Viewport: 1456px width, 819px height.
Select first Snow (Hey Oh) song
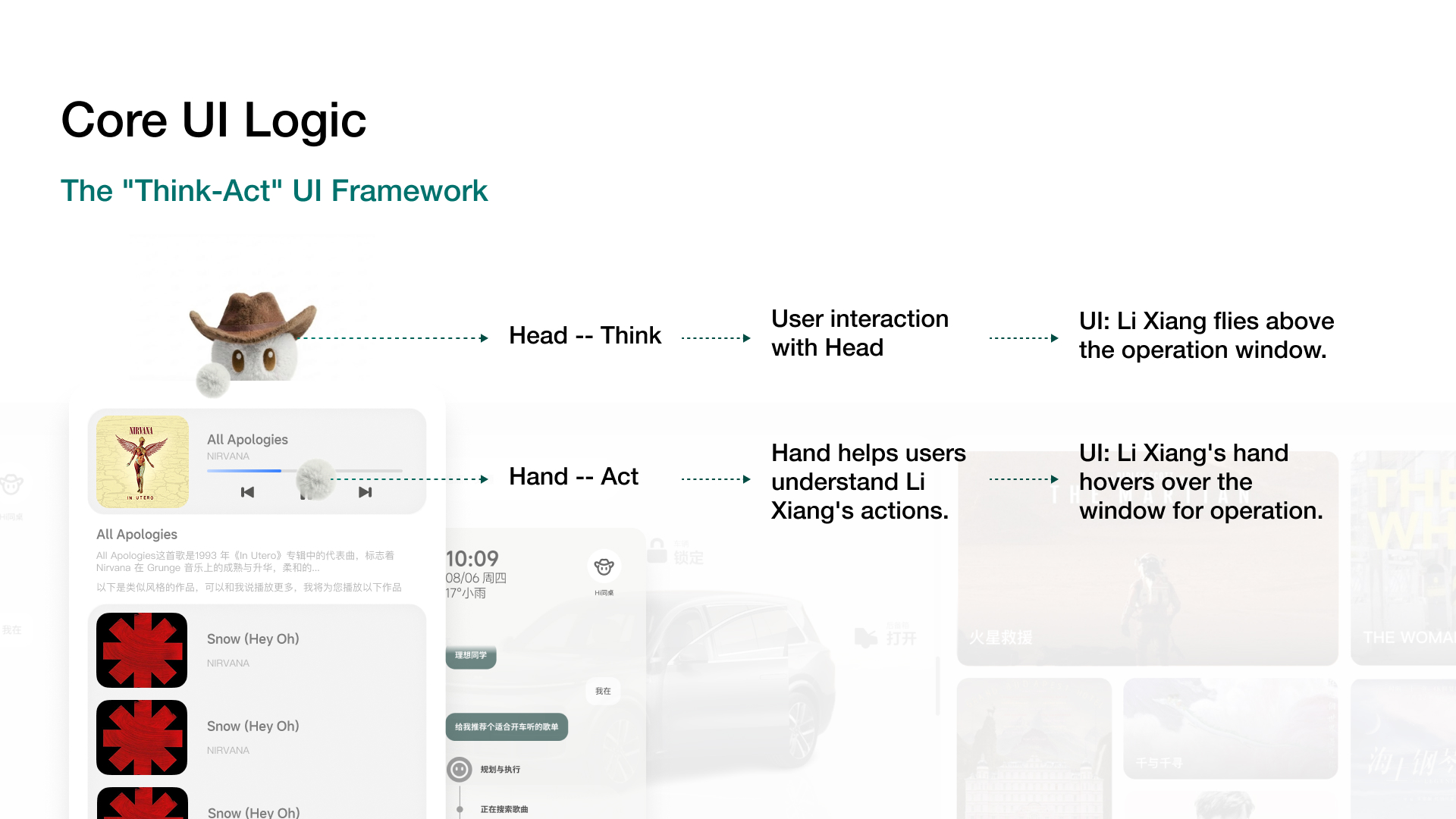tap(253, 639)
